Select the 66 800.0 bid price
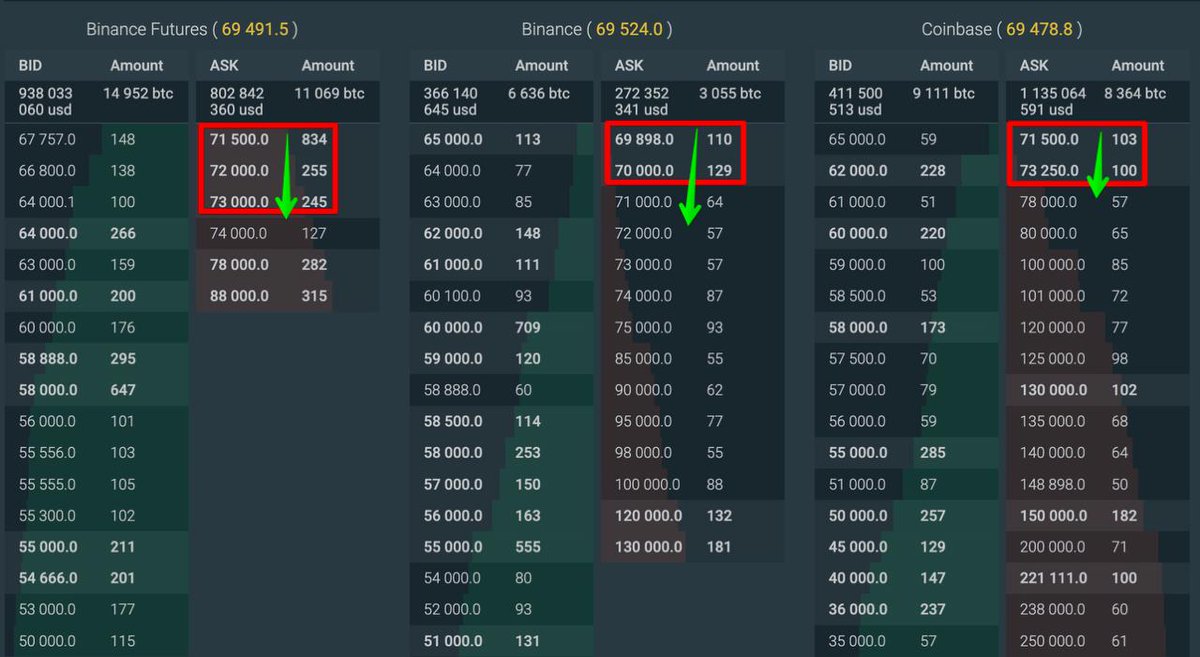The height and width of the screenshot is (657, 1200). point(46,170)
